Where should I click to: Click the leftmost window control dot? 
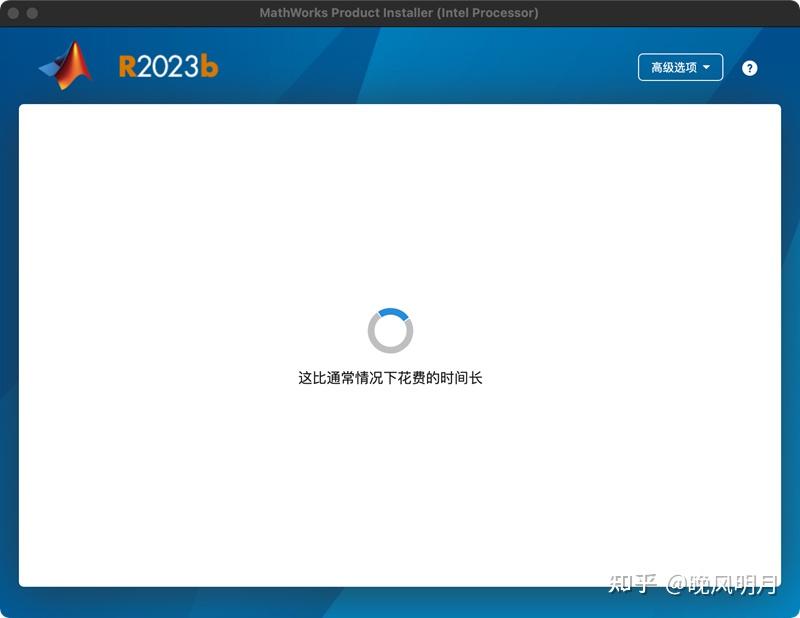point(14,13)
